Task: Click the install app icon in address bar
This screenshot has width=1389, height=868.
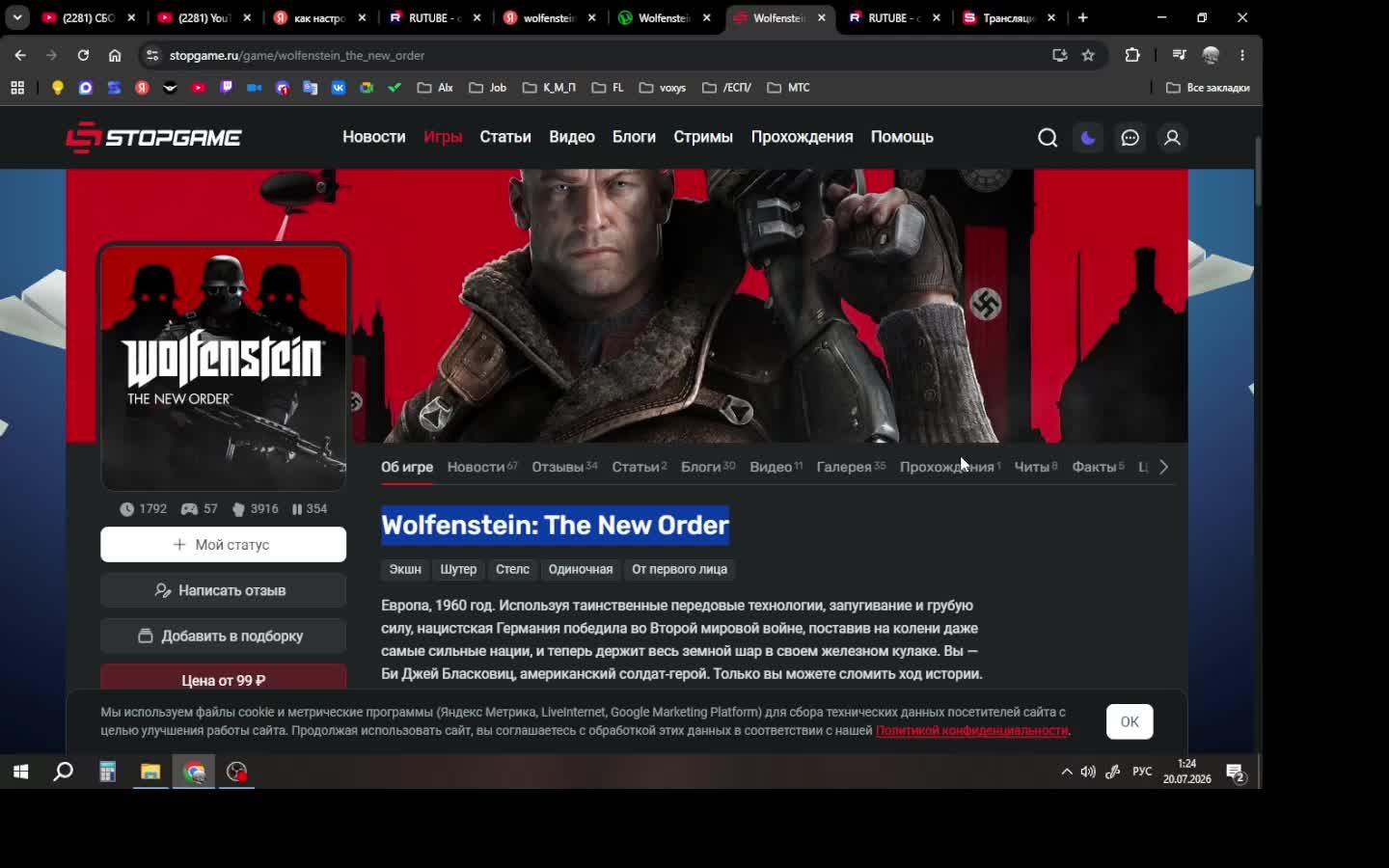Action: point(1060,55)
